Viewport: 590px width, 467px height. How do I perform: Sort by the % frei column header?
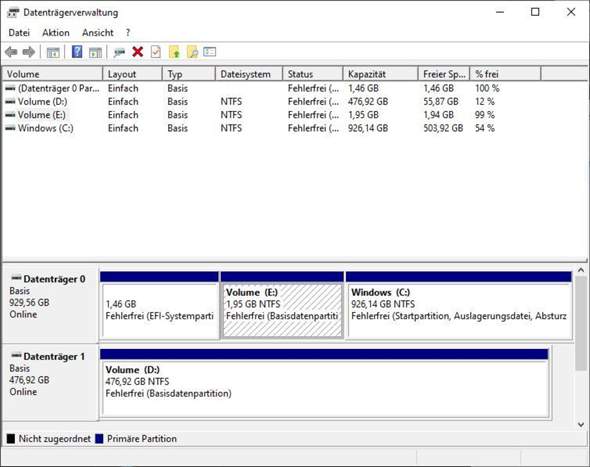[x=505, y=74]
